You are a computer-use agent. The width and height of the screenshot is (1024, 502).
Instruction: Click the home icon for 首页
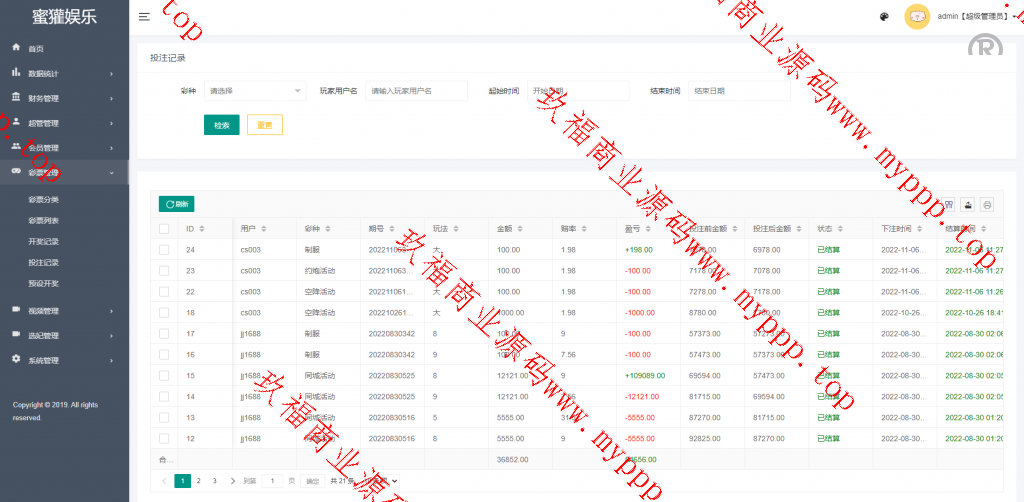coord(15,48)
